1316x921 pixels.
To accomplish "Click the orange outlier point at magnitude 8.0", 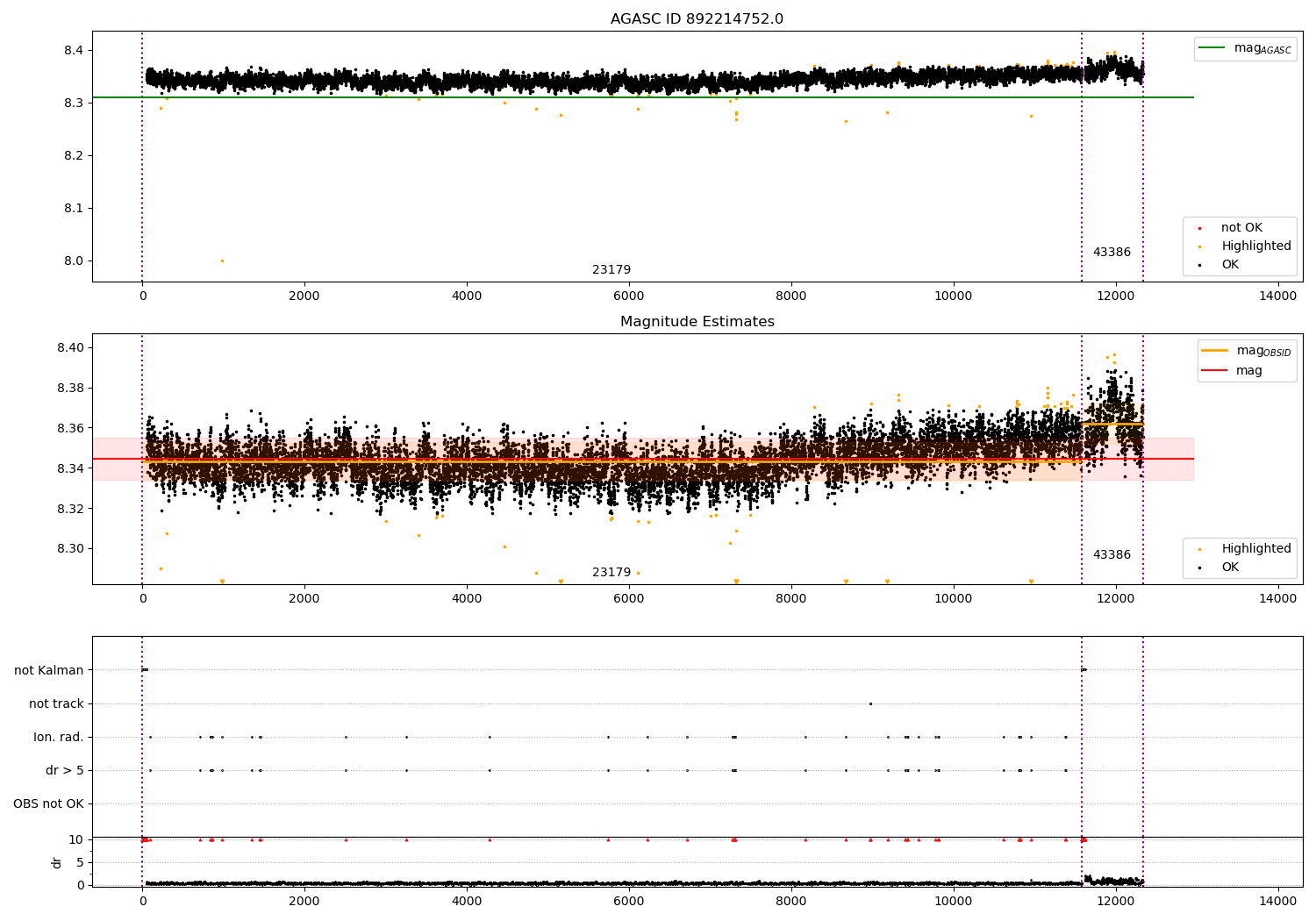I will point(222,261).
